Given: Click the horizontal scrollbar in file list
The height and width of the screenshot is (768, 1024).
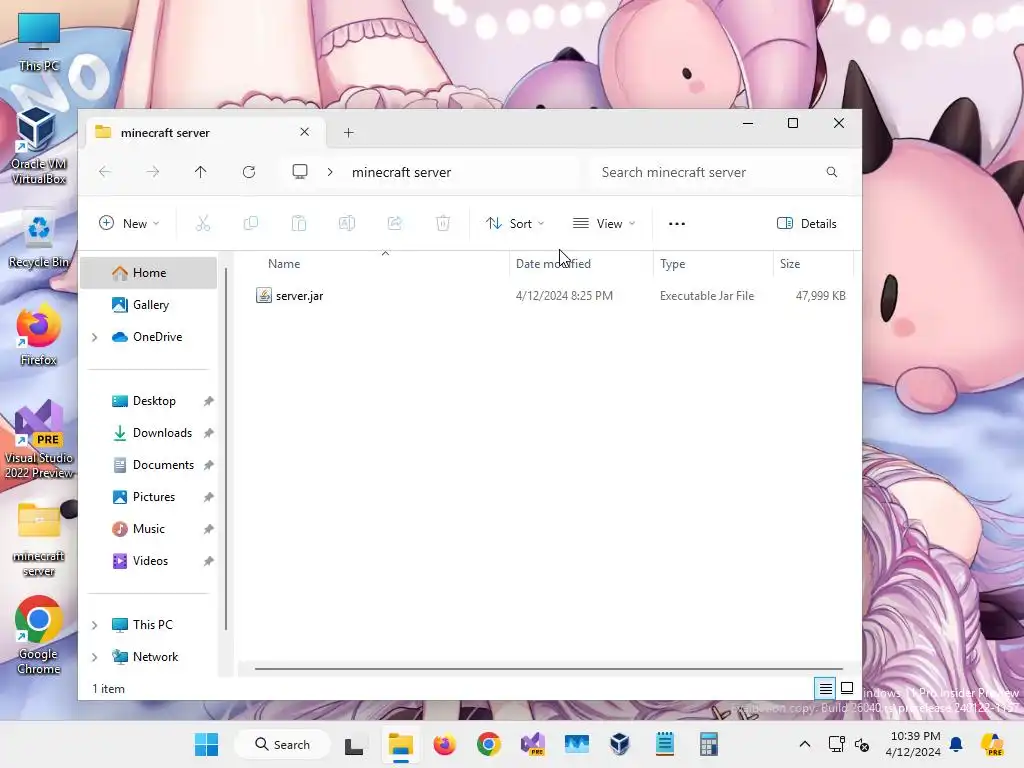Looking at the screenshot, I should [549, 669].
